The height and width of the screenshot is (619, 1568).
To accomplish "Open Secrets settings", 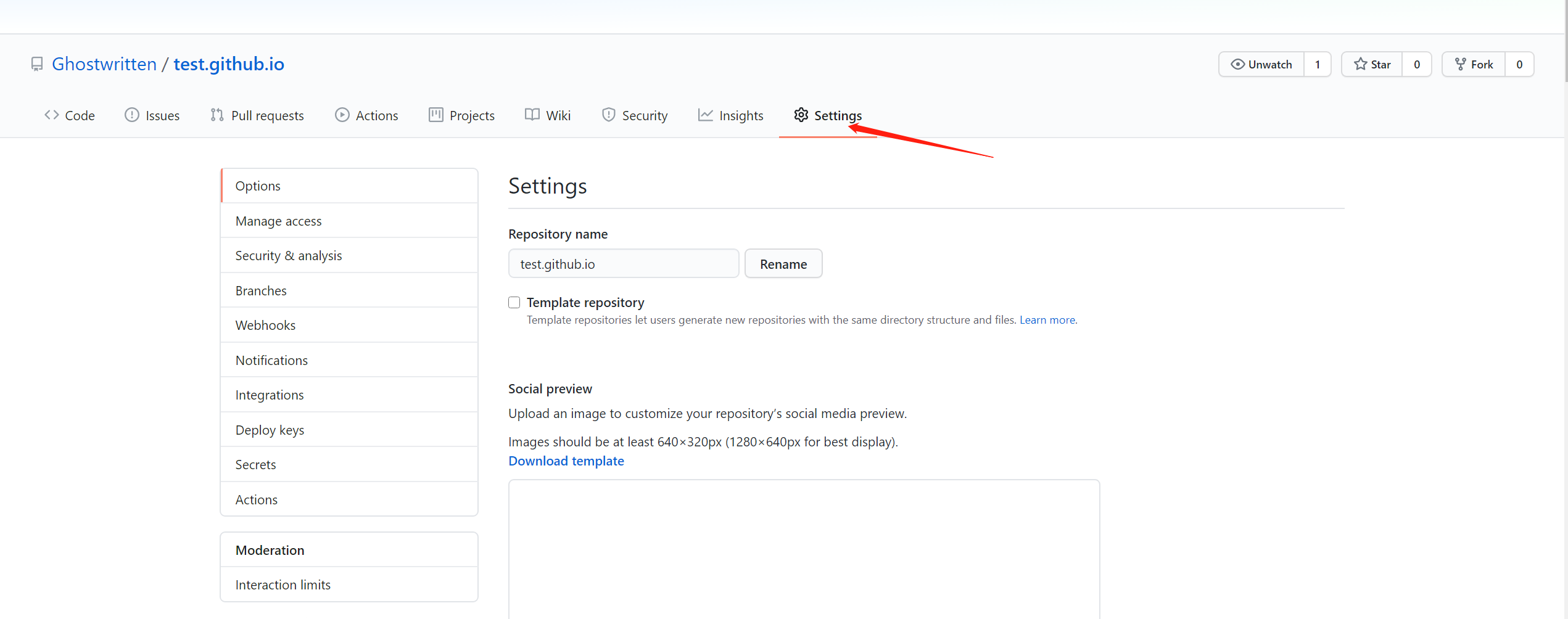I will click(x=350, y=464).
